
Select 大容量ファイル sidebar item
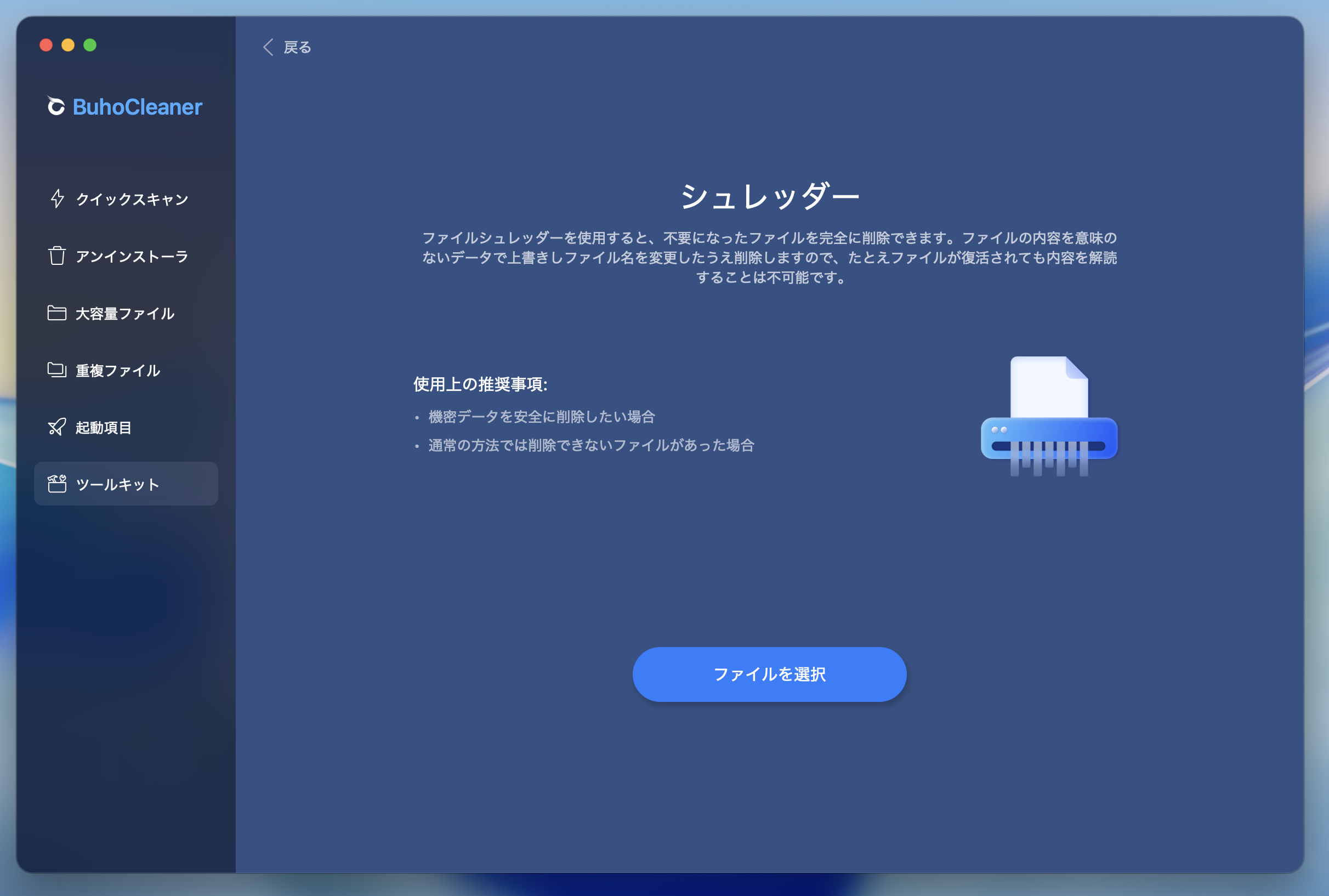click(x=126, y=313)
